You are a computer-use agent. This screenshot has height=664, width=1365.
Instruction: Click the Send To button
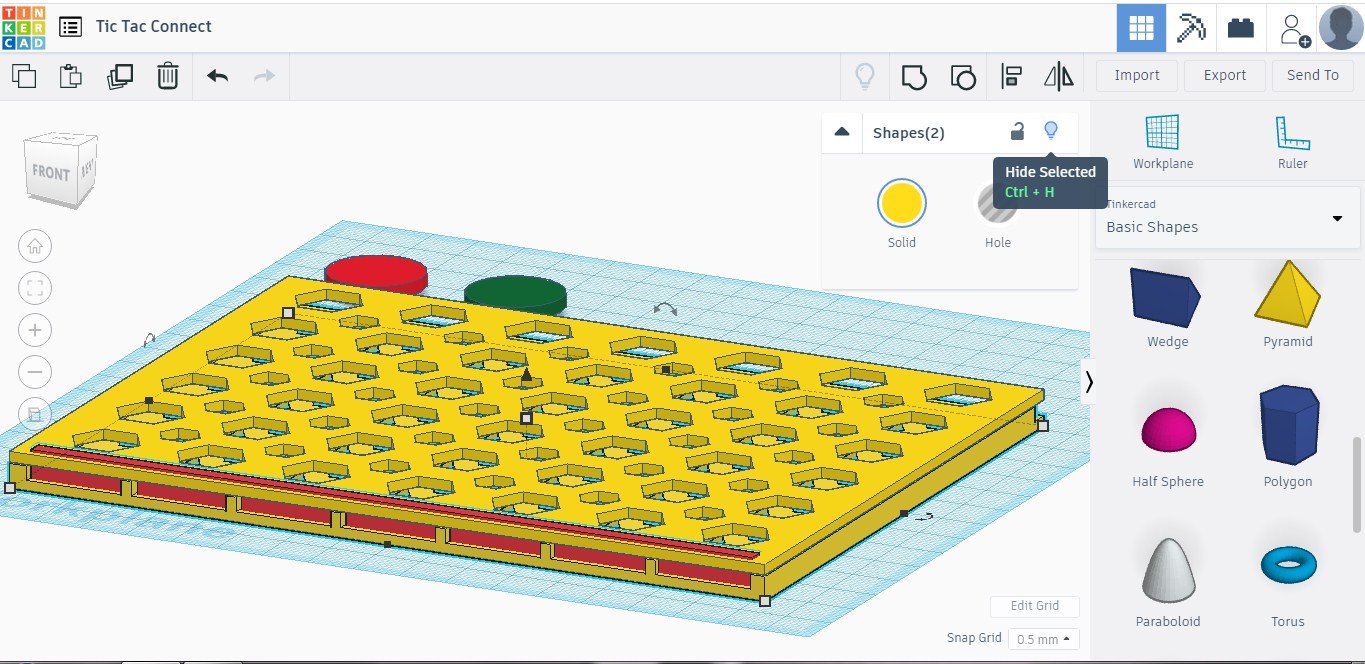pos(1312,75)
